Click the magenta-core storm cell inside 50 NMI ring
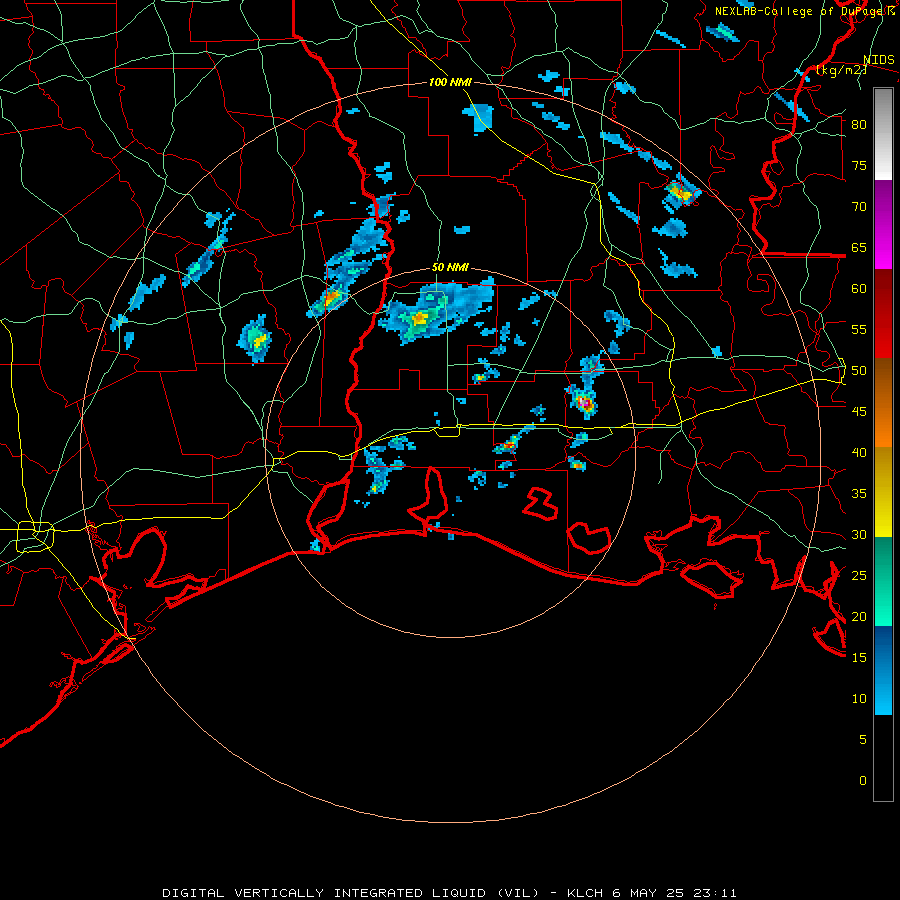 coord(585,402)
